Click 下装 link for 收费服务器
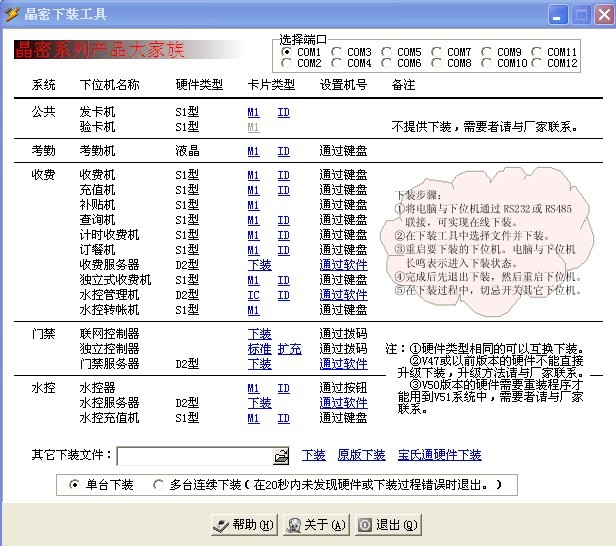Viewport: 616px width, 546px height. [x=260, y=265]
